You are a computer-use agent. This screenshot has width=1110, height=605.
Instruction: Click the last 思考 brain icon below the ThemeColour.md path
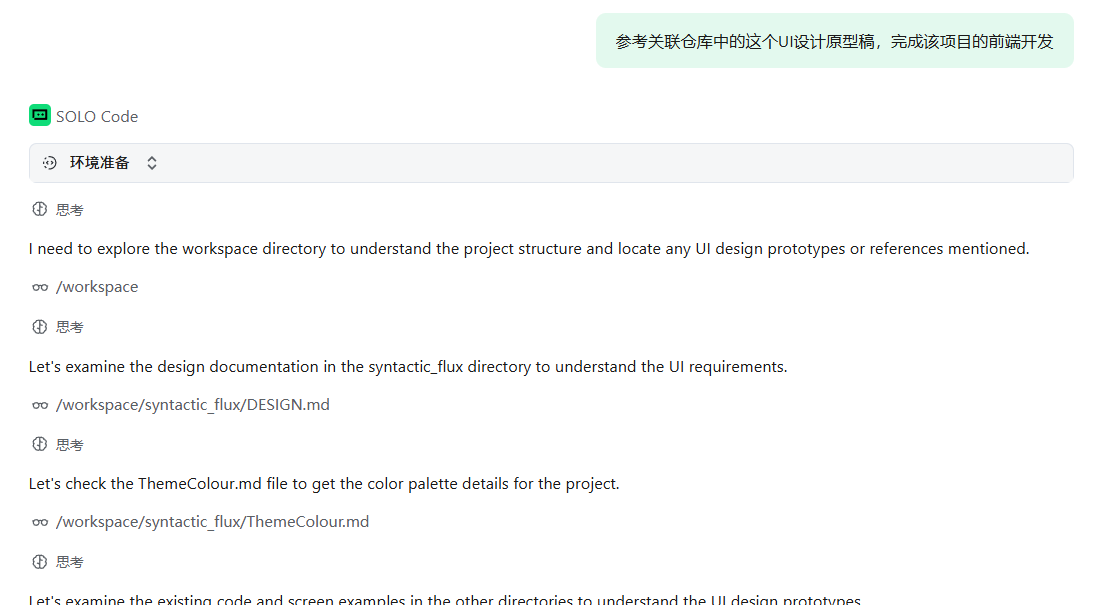click(x=40, y=562)
